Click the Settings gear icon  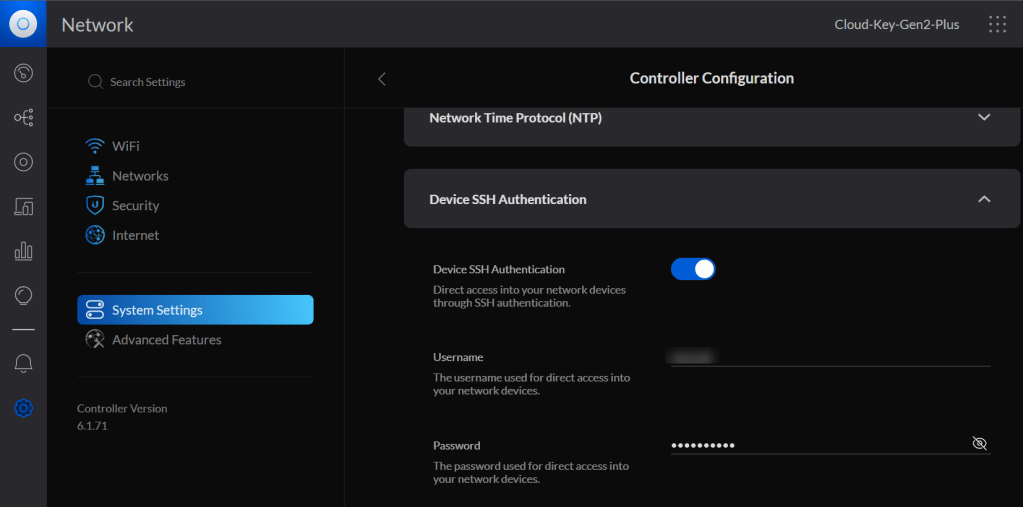pos(23,408)
